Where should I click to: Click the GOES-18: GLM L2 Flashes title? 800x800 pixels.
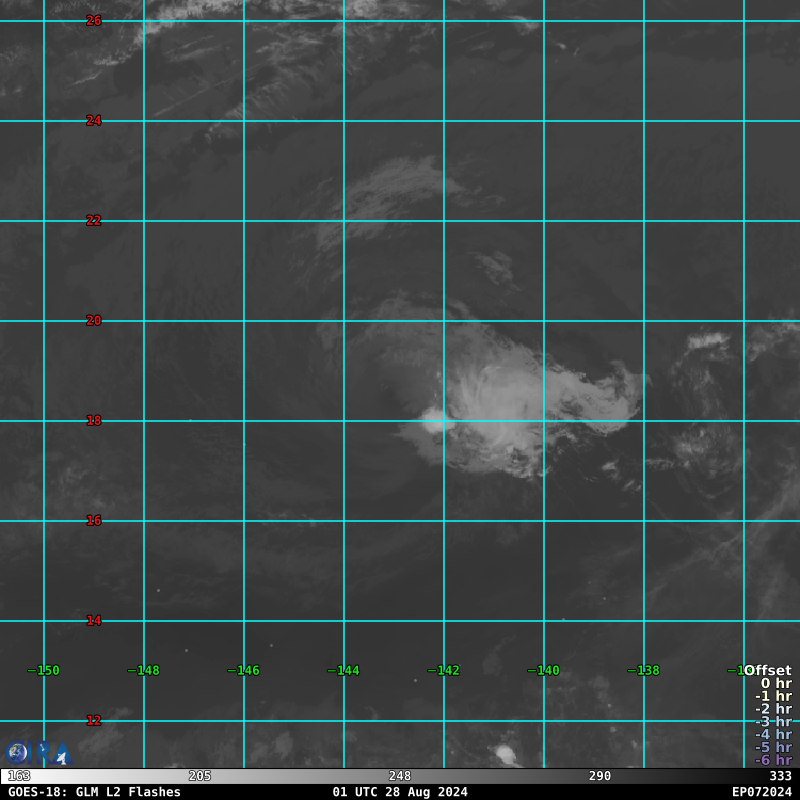(x=94, y=792)
